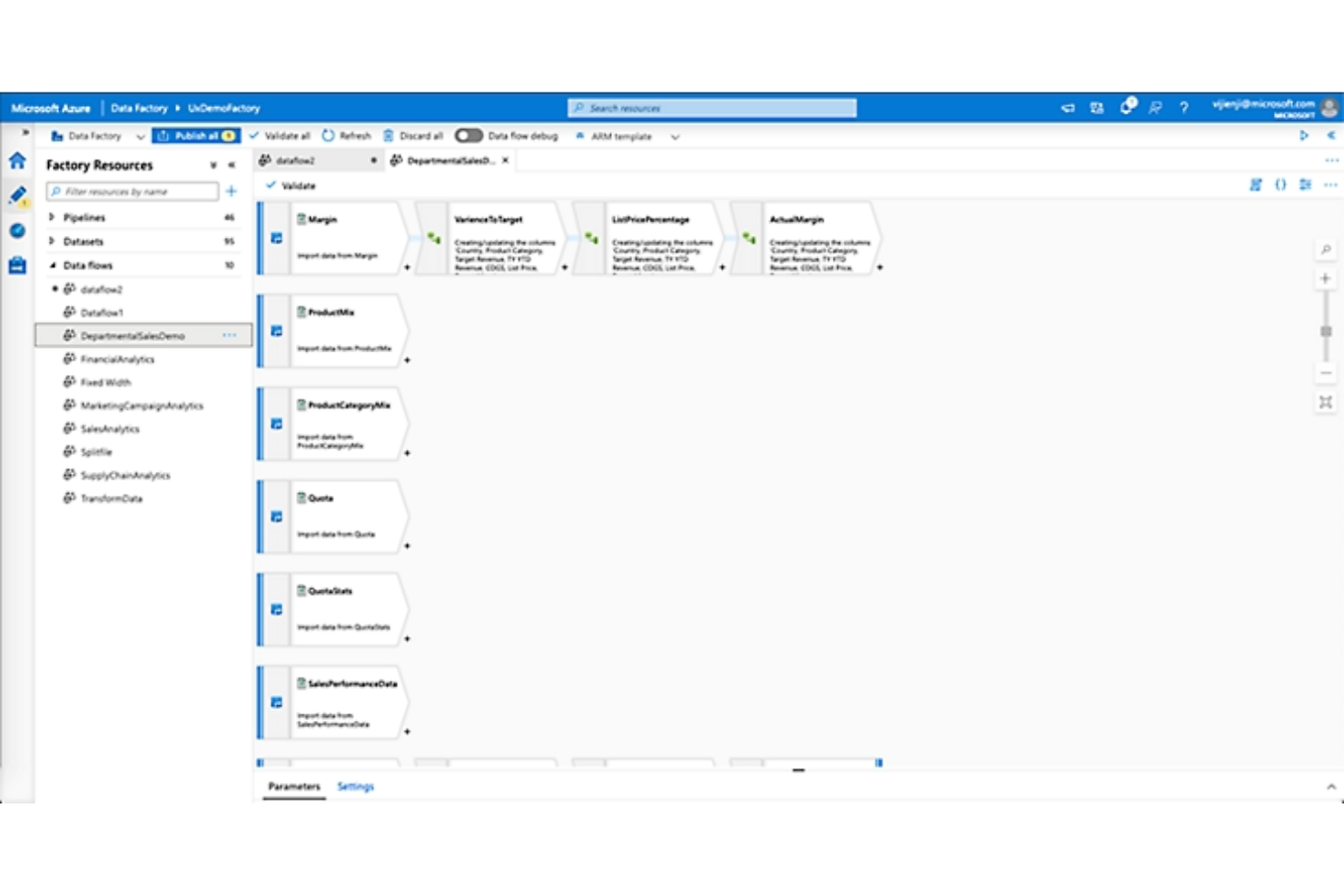Open code view with curly braces icon
The width and height of the screenshot is (1344, 896).
coord(1281,184)
